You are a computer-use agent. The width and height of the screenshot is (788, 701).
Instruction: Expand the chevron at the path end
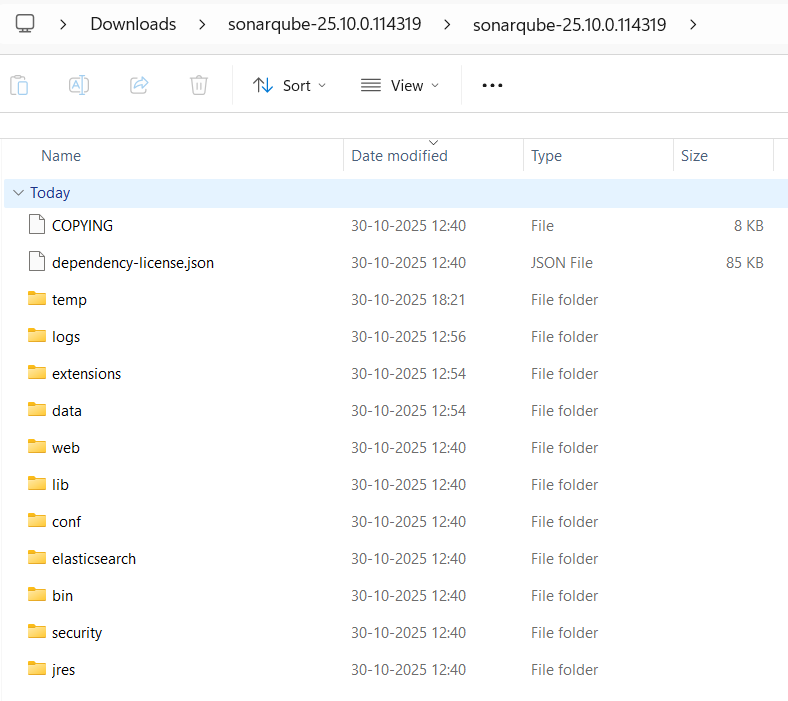[693, 24]
